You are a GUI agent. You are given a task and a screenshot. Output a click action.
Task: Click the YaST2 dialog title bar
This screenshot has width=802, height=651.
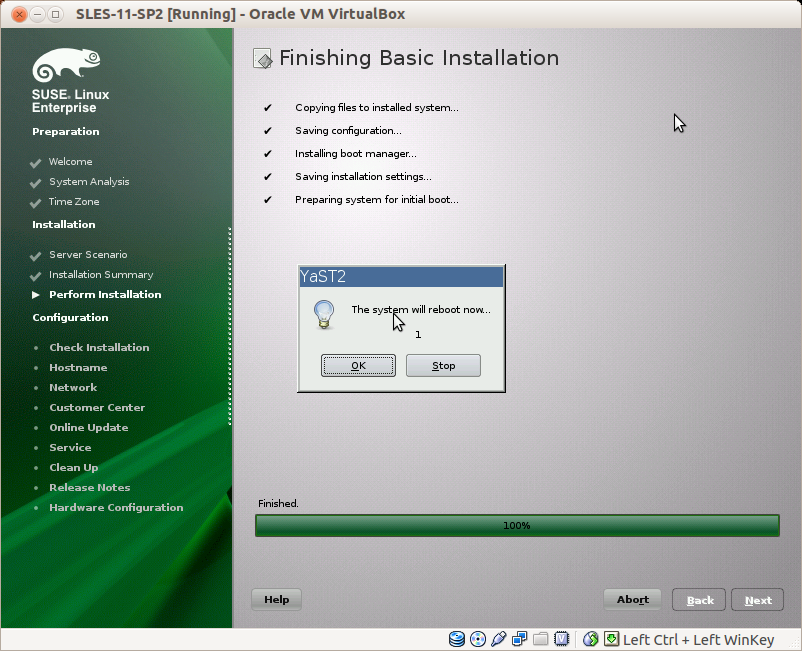[401, 276]
